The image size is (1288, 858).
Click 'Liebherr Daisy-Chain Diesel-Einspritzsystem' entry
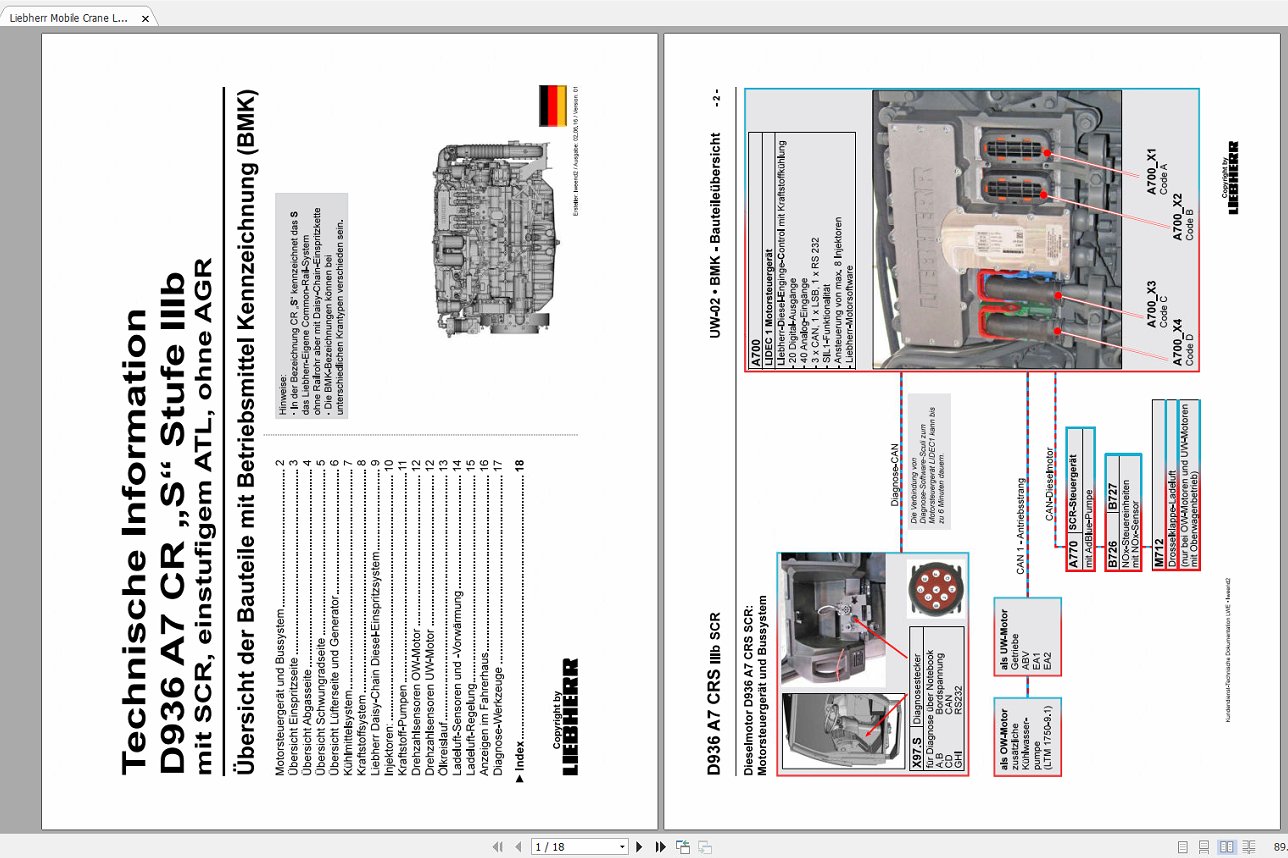(x=376, y=616)
